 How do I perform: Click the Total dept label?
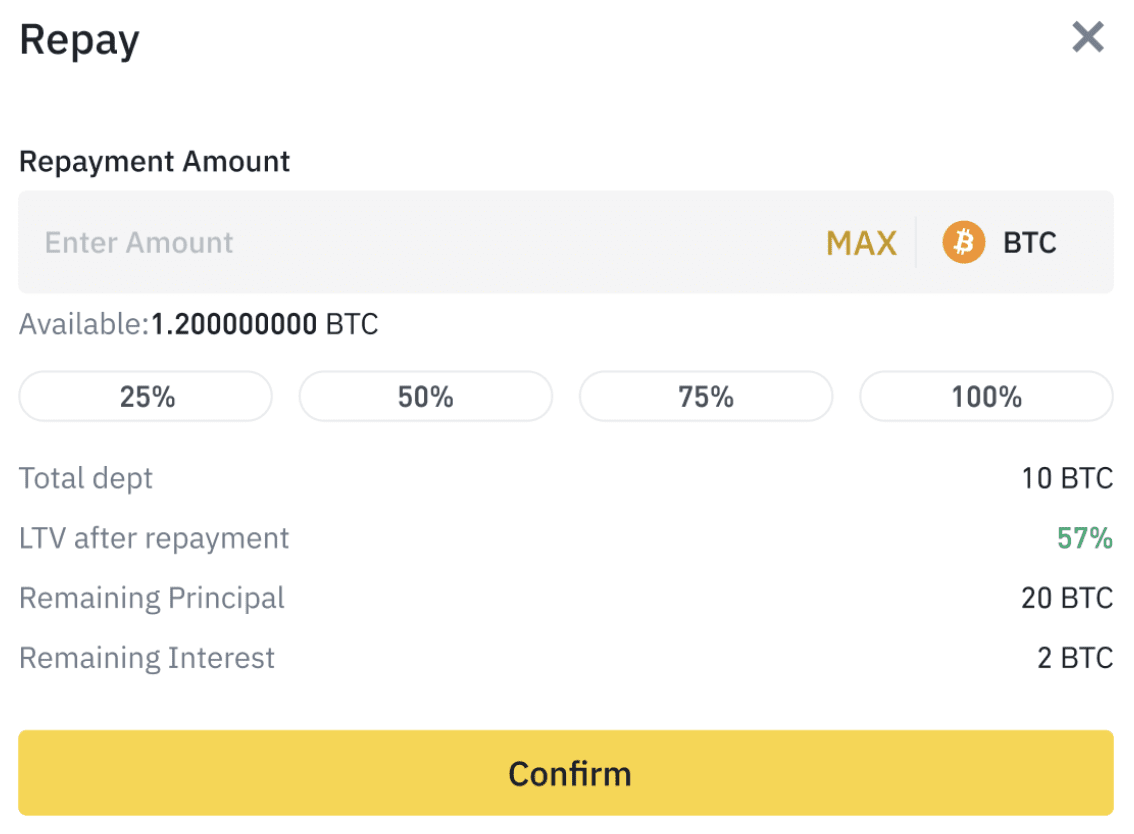85,478
